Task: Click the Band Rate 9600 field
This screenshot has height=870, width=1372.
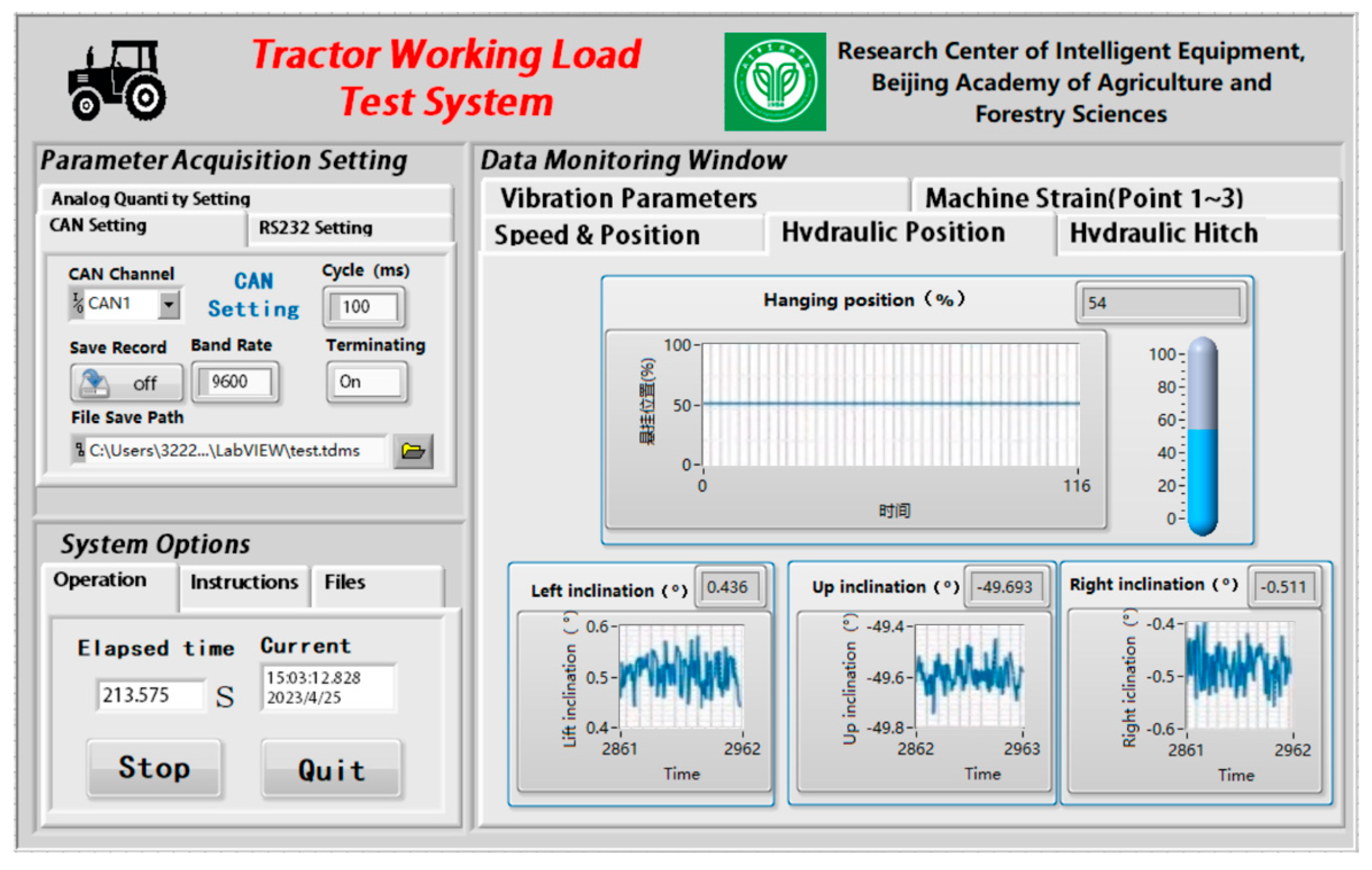Action: (x=234, y=382)
